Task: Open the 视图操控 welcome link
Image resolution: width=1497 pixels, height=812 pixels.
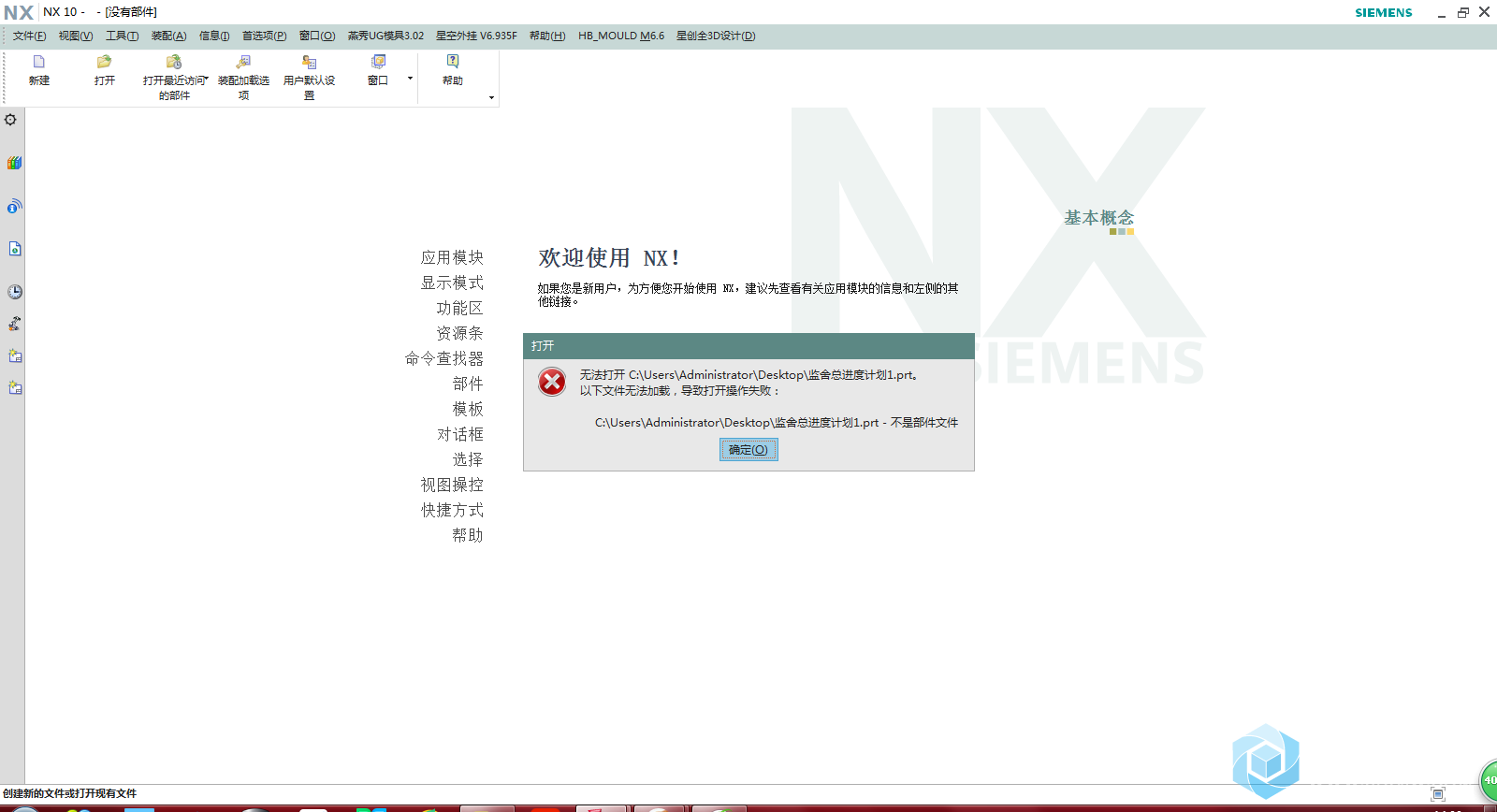Action: click(452, 485)
